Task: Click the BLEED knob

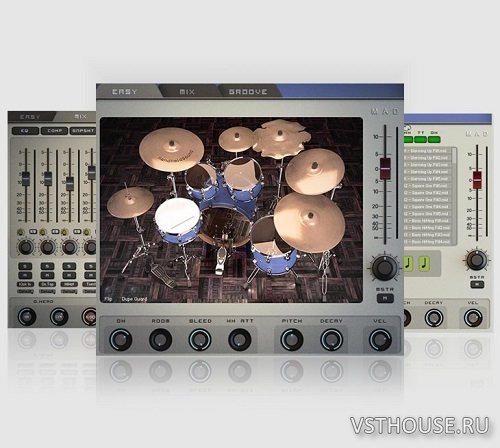Action: coord(200,340)
